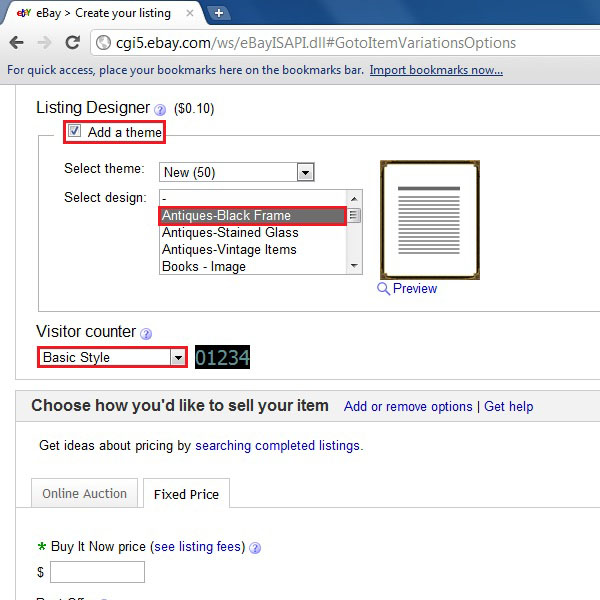Select Antiques-Vintage Items design

pyautogui.click(x=253, y=249)
